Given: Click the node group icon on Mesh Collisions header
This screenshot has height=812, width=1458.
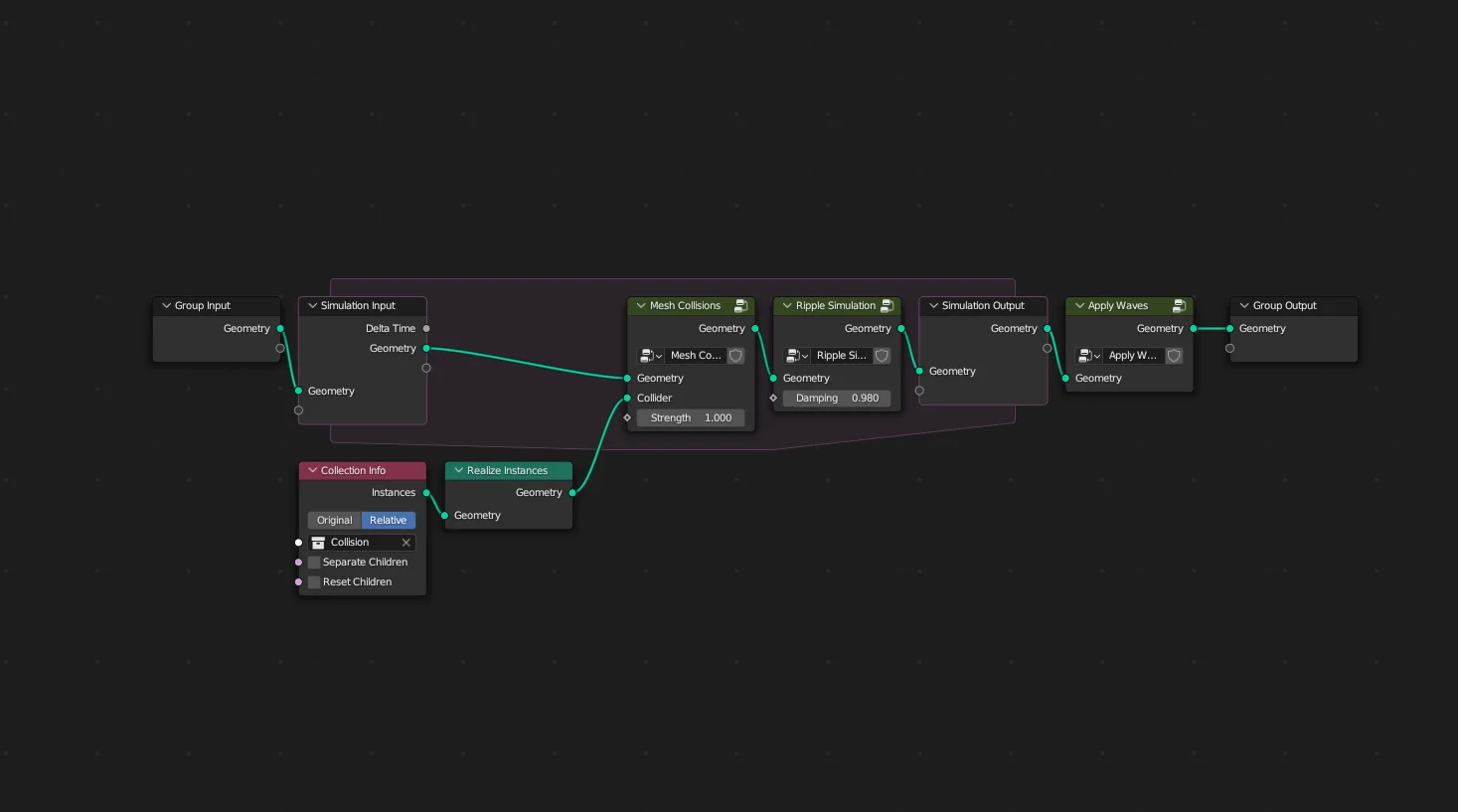Looking at the screenshot, I should pos(741,305).
